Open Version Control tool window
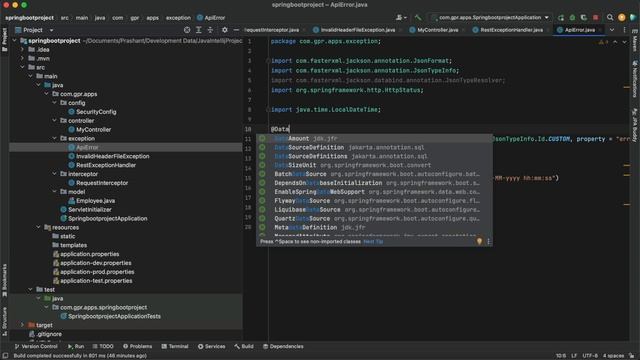The height and width of the screenshot is (360, 640). pyautogui.click(x=36, y=346)
